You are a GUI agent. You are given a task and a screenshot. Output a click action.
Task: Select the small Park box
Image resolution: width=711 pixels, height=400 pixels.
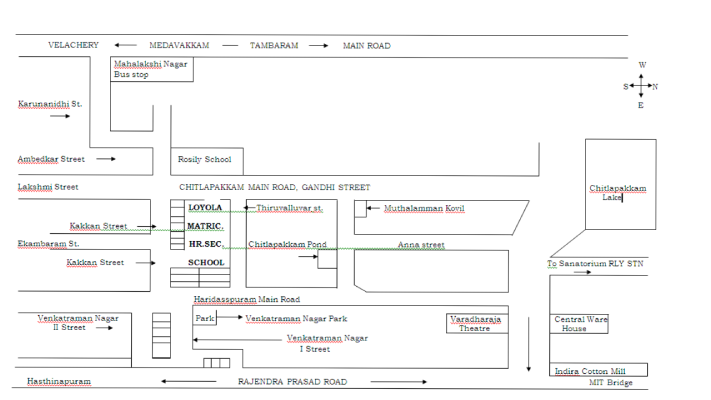click(205, 318)
